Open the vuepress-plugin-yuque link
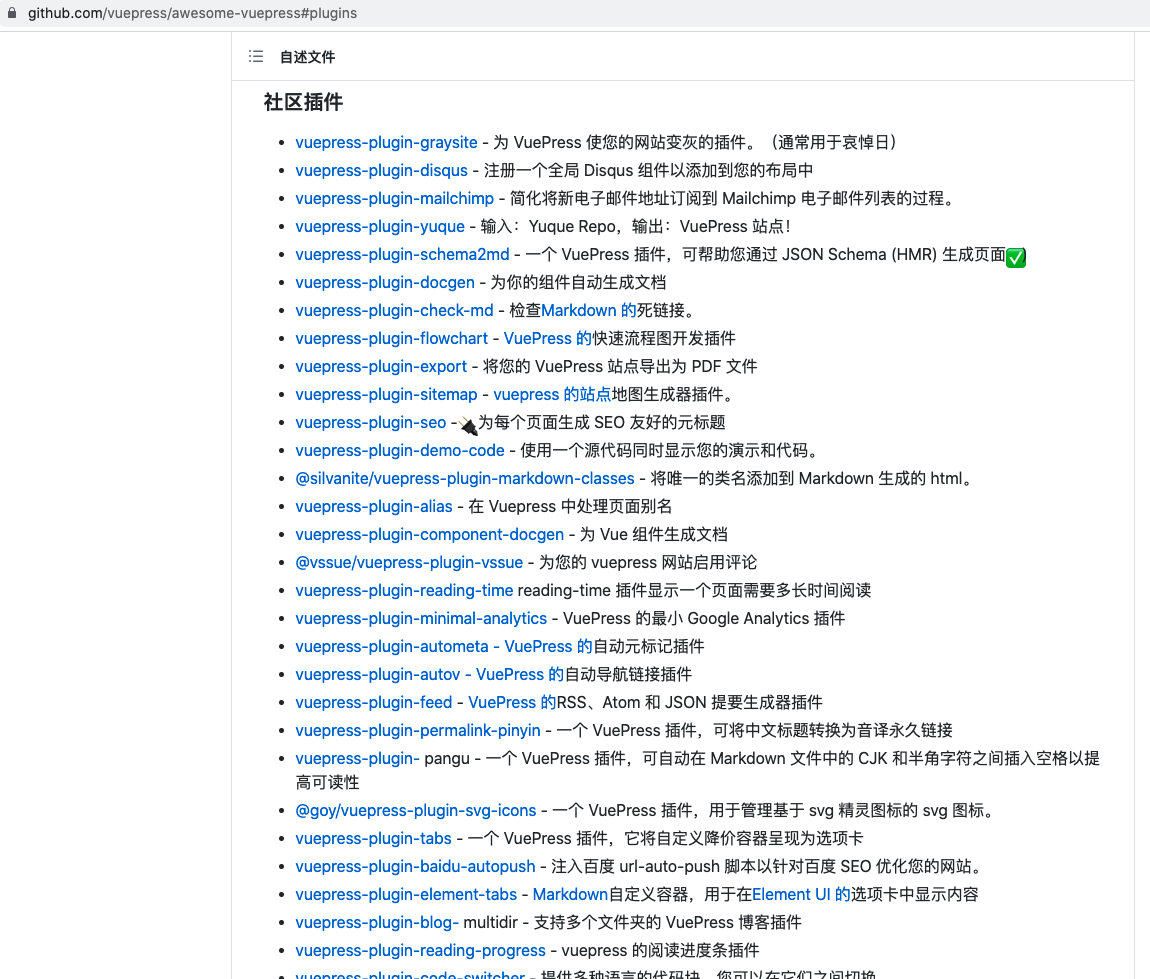This screenshot has height=979, width=1150. pos(380,226)
